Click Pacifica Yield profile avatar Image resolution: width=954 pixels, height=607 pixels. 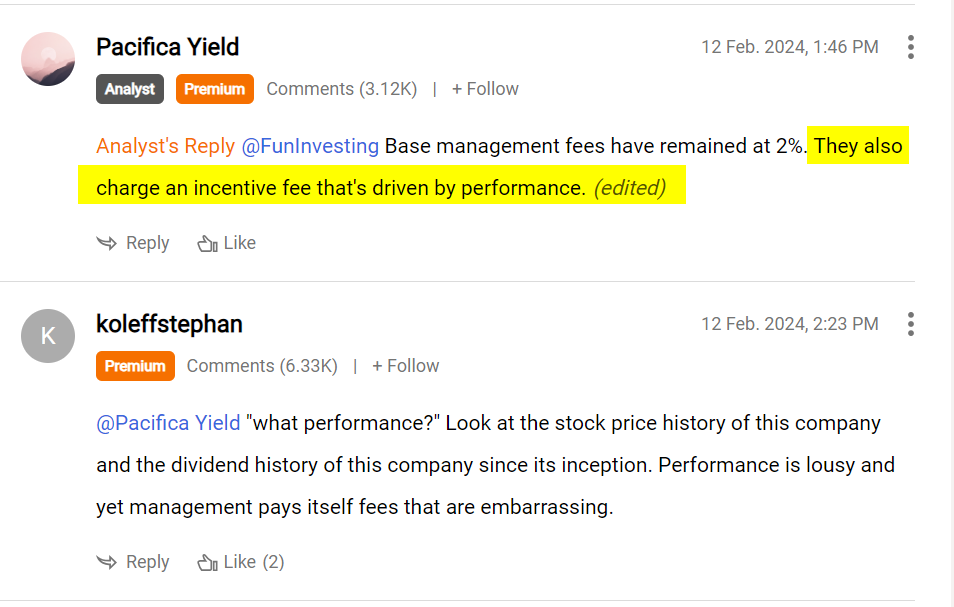(48, 59)
